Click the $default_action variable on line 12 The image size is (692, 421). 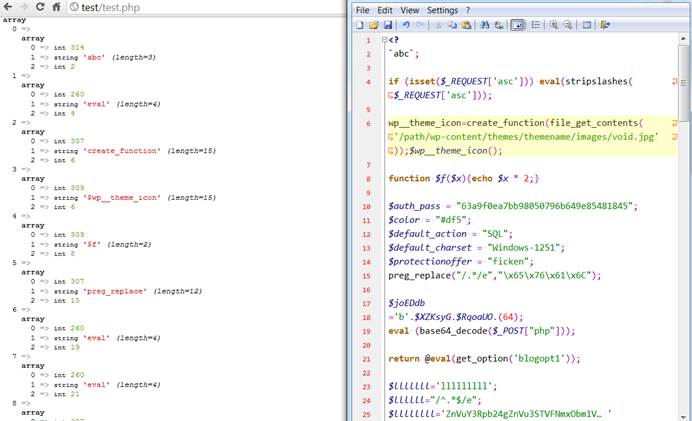pyautogui.click(x=427, y=233)
